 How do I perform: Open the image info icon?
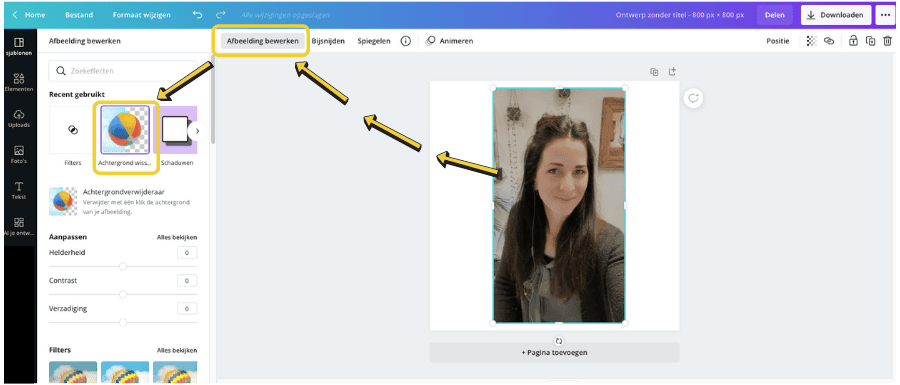[405, 41]
